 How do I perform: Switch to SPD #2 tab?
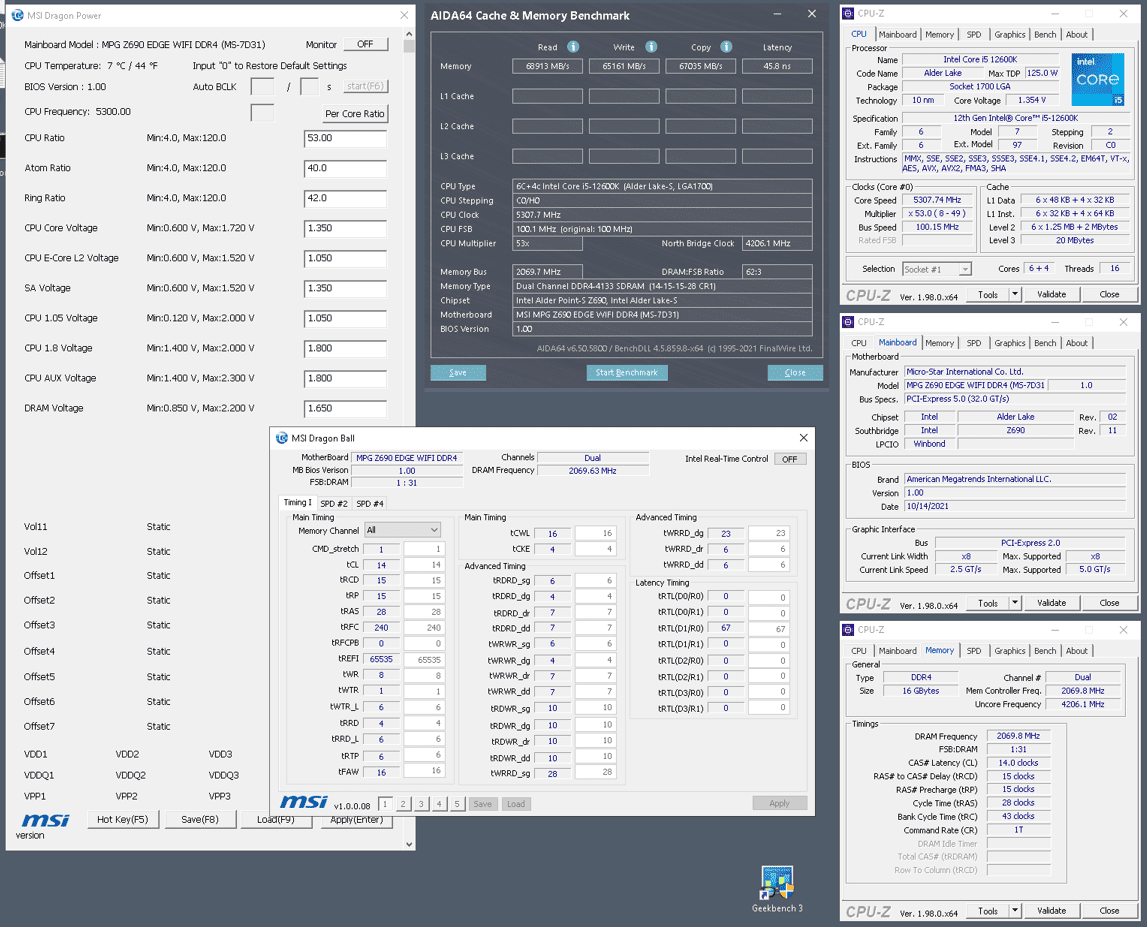point(334,504)
